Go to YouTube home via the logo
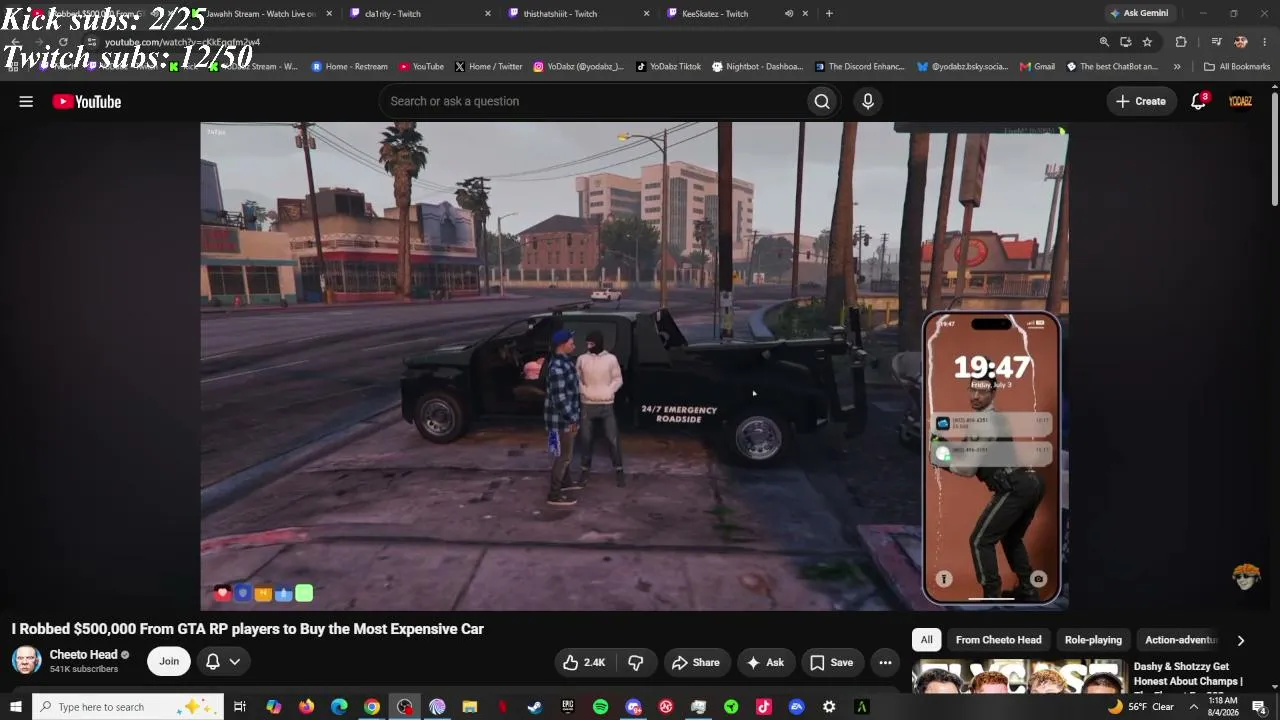1280x720 pixels. point(87,101)
